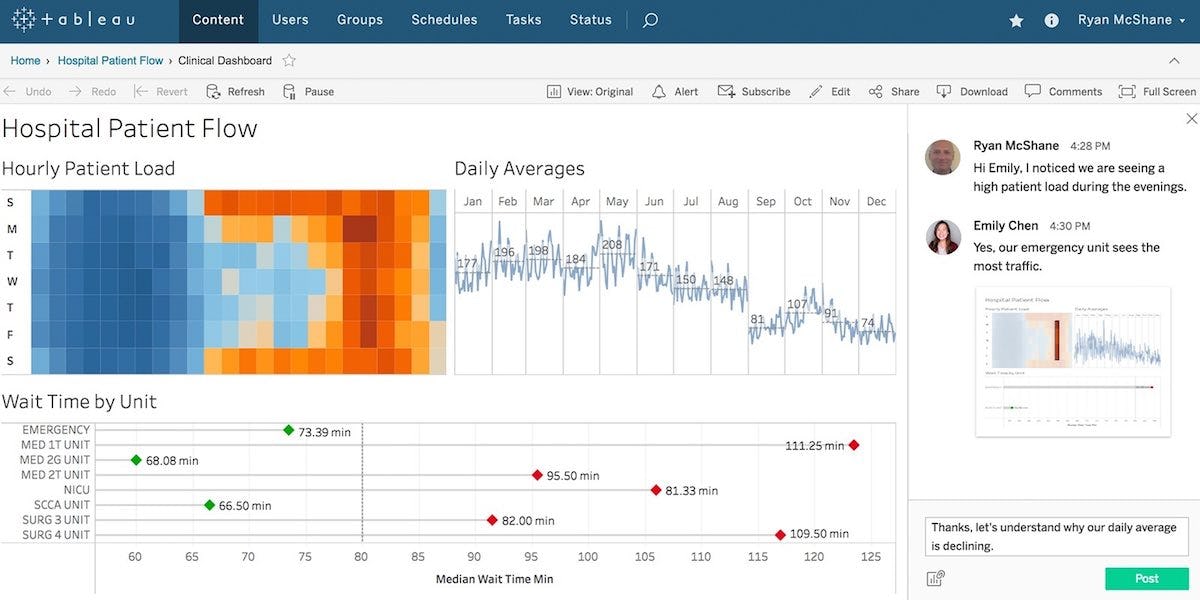Post the comment reply

[x=1145, y=578]
